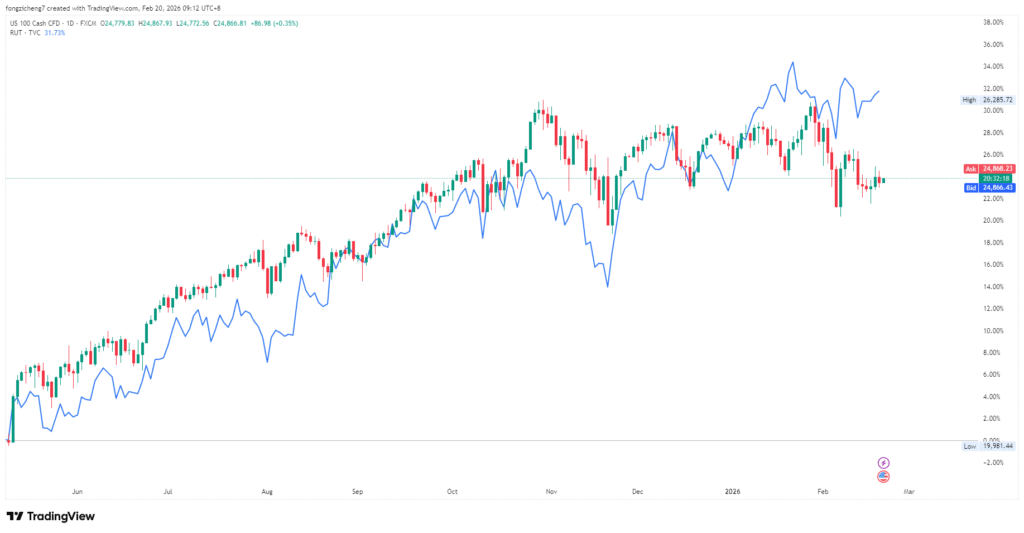Click the US flag economic event icon
This screenshot has width=1024, height=533.
883,477
